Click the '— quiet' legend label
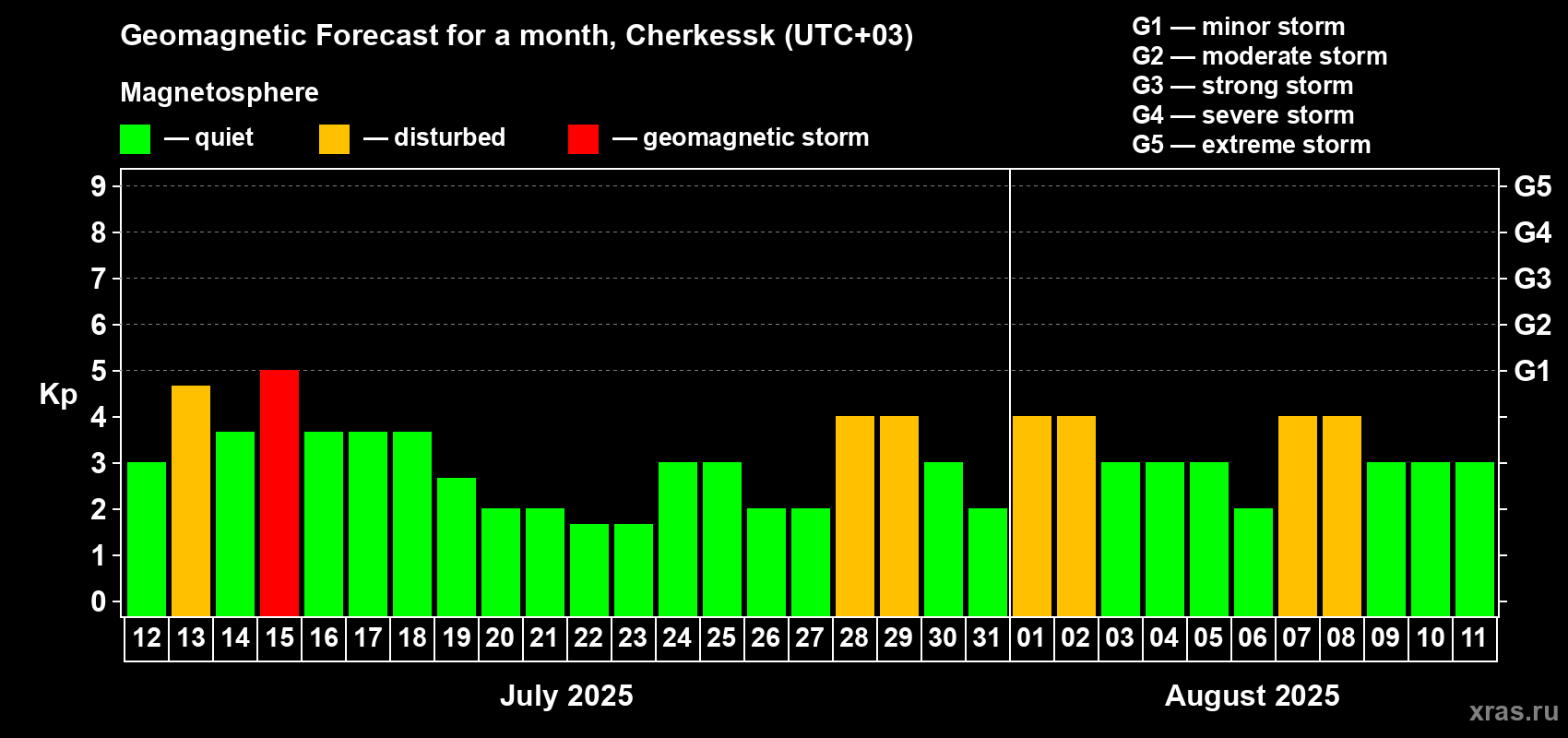1568x738 pixels. [208, 137]
